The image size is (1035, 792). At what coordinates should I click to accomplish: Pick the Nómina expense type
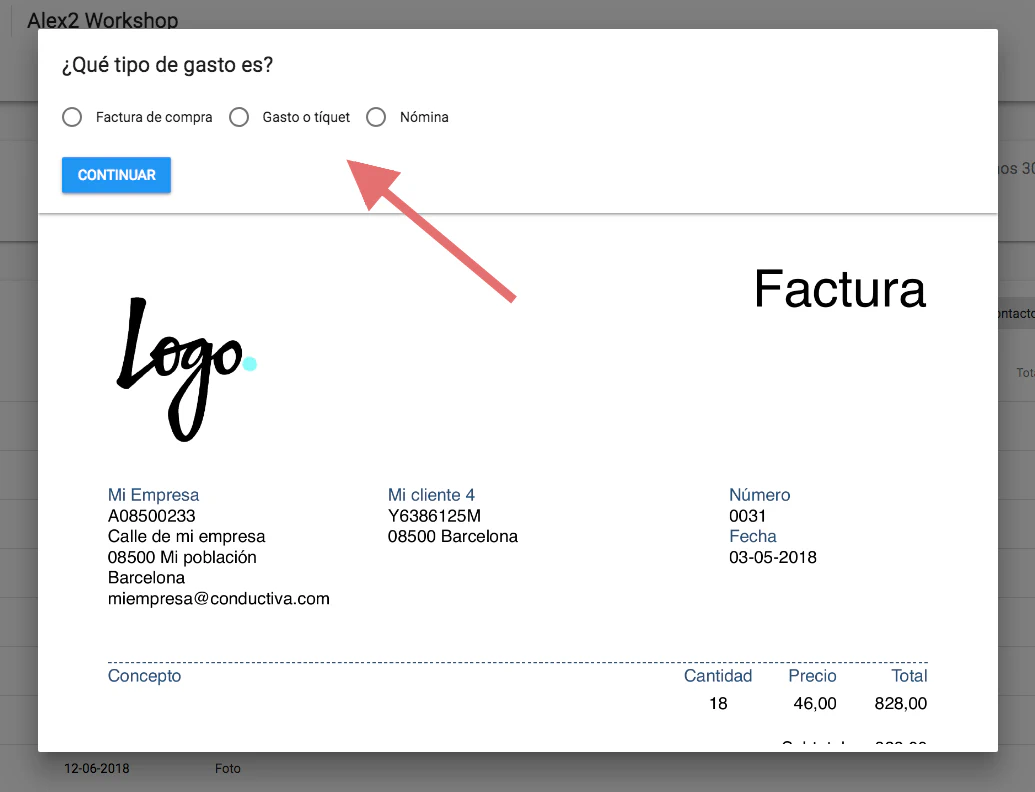click(376, 117)
